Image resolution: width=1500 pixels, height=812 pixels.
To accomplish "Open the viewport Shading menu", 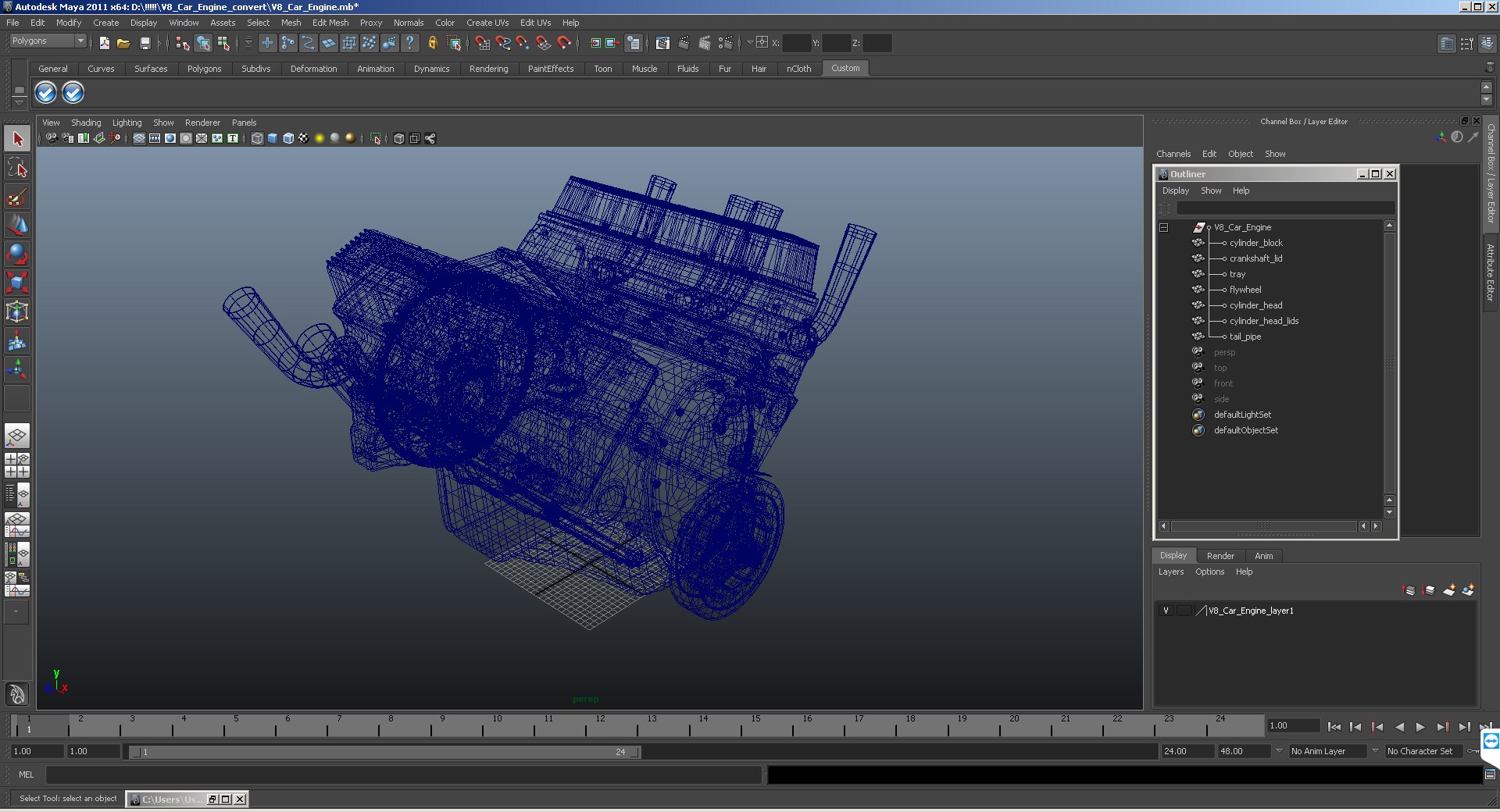I will point(86,123).
